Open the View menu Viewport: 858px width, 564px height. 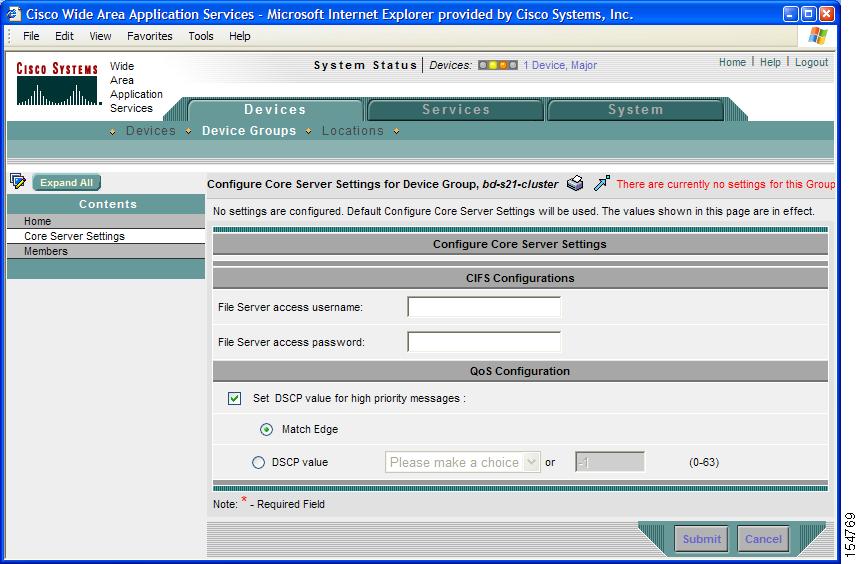[x=100, y=36]
